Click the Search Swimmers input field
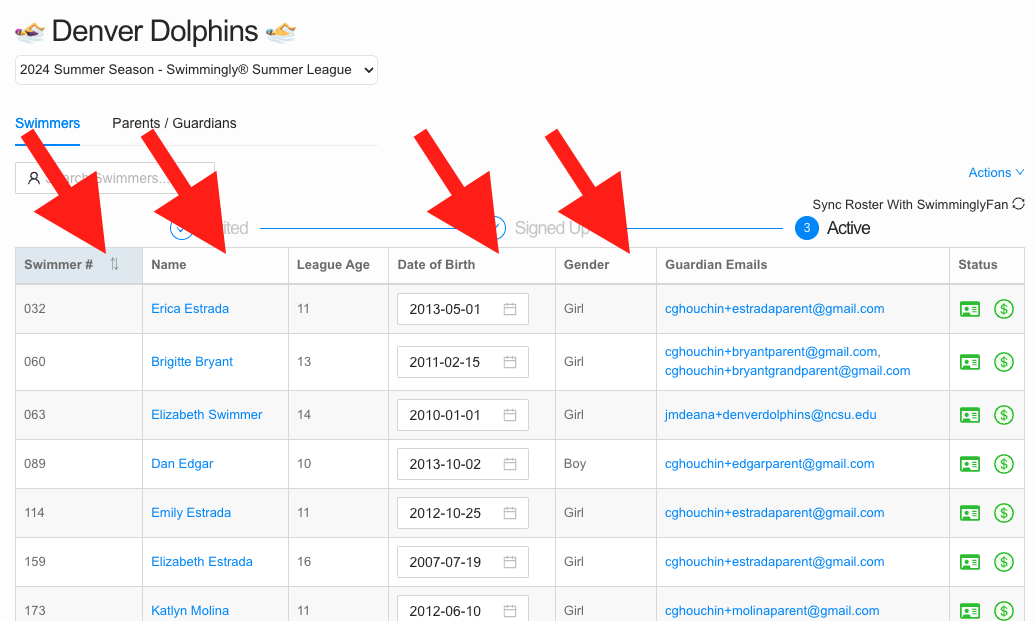The height and width of the screenshot is (621, 1035). click(115, 178)
